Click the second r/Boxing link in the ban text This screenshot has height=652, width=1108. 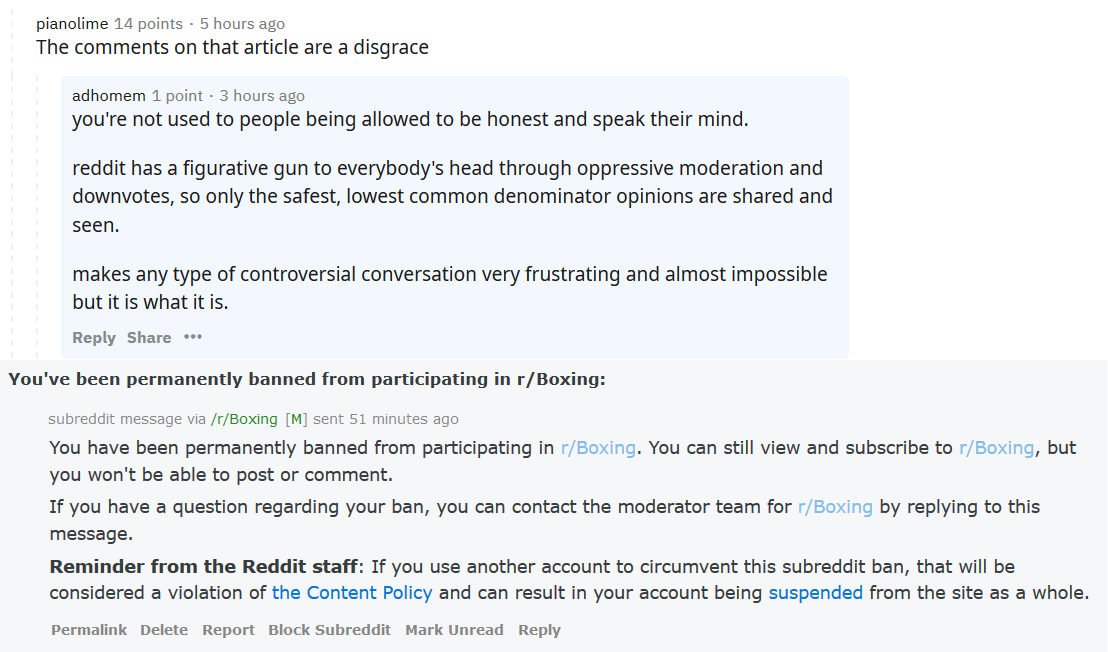(x=994, y=447)
